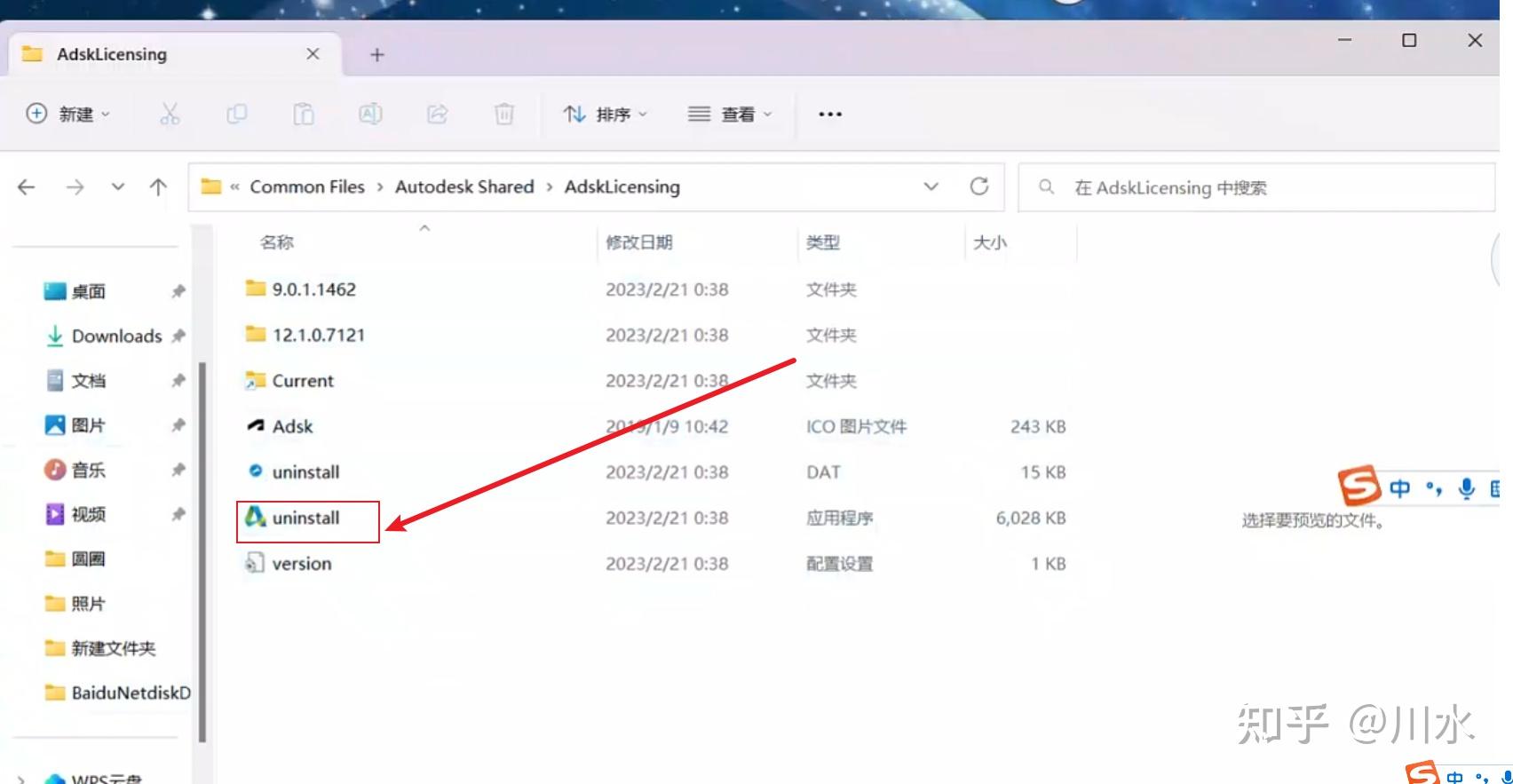
Task: Toggle Sogou punctuation mode button
Action: (x=1433, y=488)
